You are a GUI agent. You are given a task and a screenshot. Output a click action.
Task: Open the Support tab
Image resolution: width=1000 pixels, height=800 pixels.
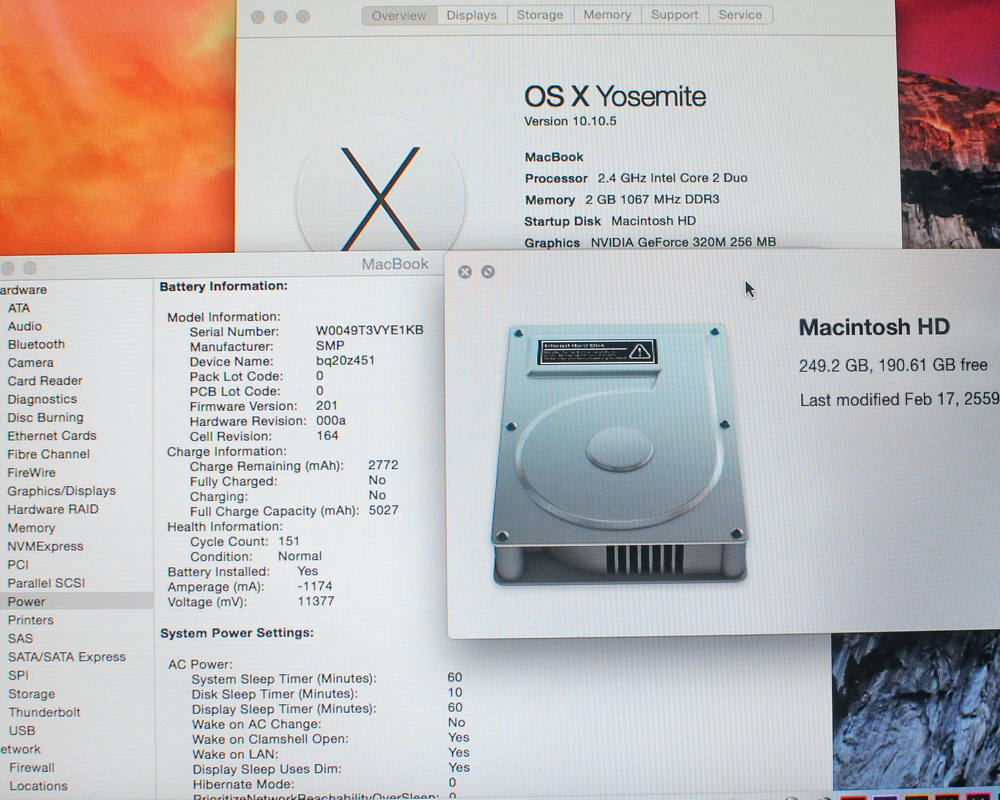coord(675,15)
